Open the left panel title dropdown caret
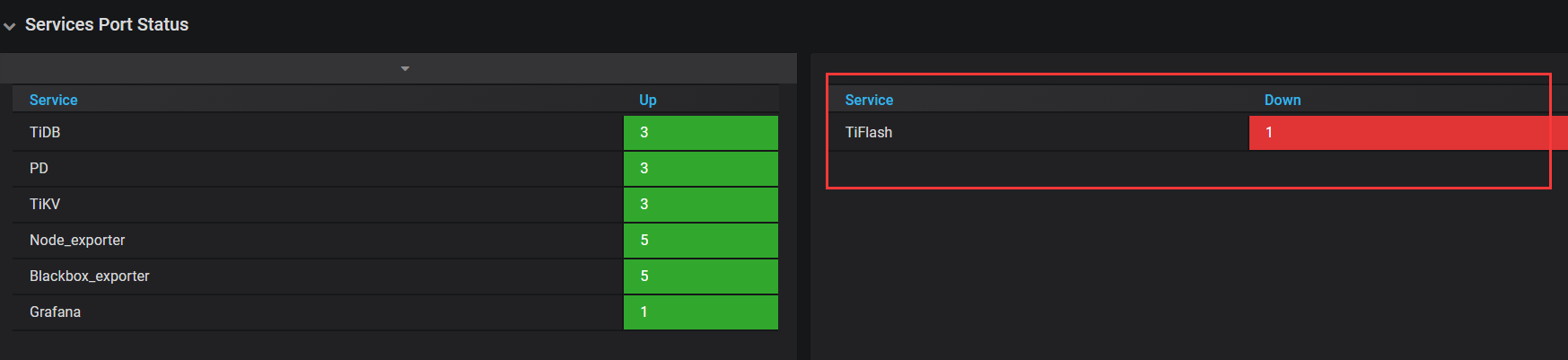This screenshot has height=360, width=1568. tap(405, 68)
